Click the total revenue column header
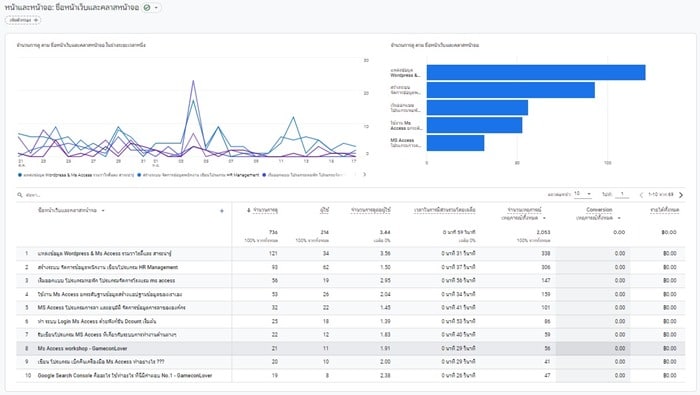The image size is (700, 395). tap(664, 210)
